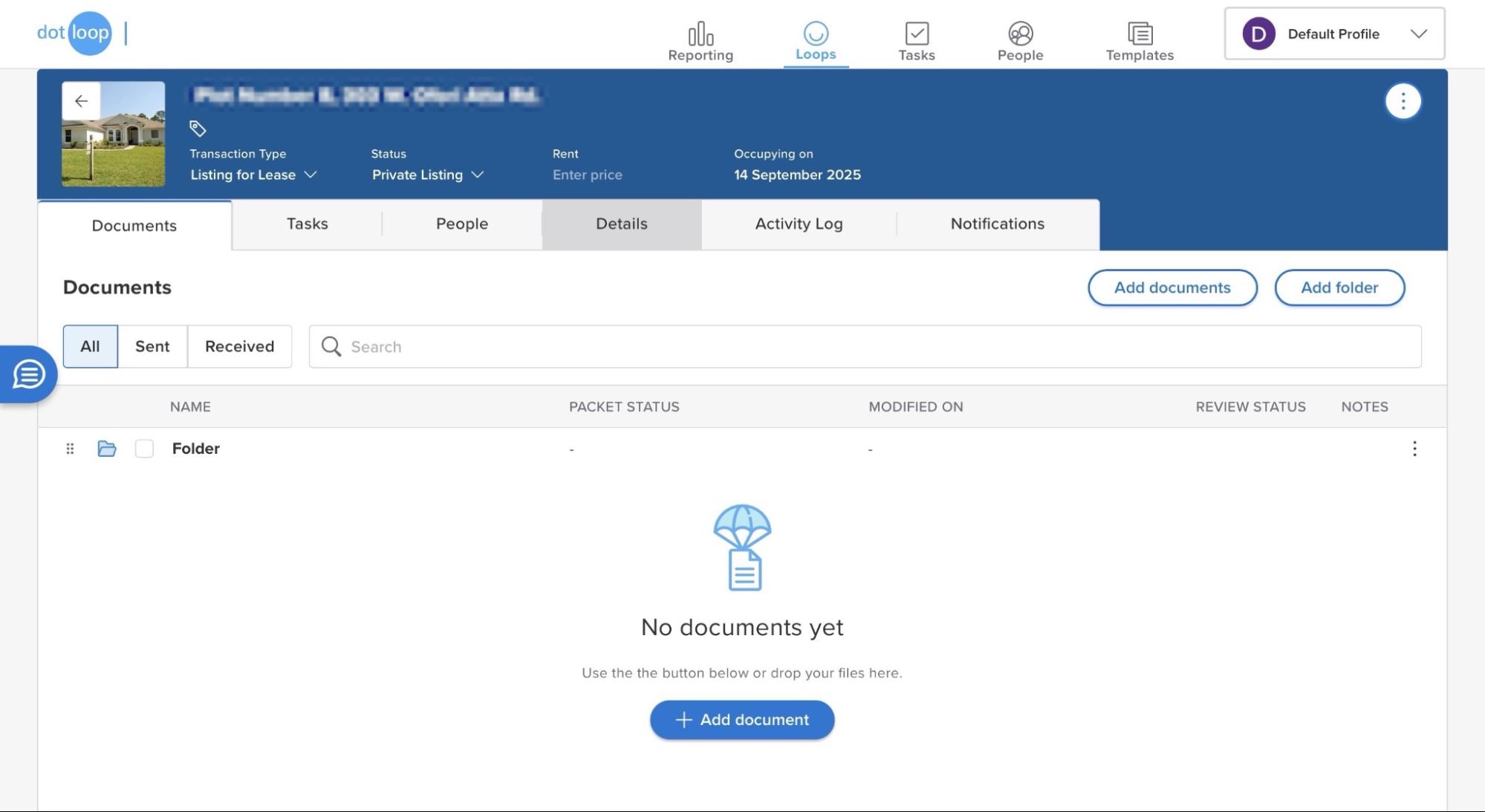Open the chat bubble on left edge
Viewport: 1485px width, 812px height.
click(x=27, y=374)
